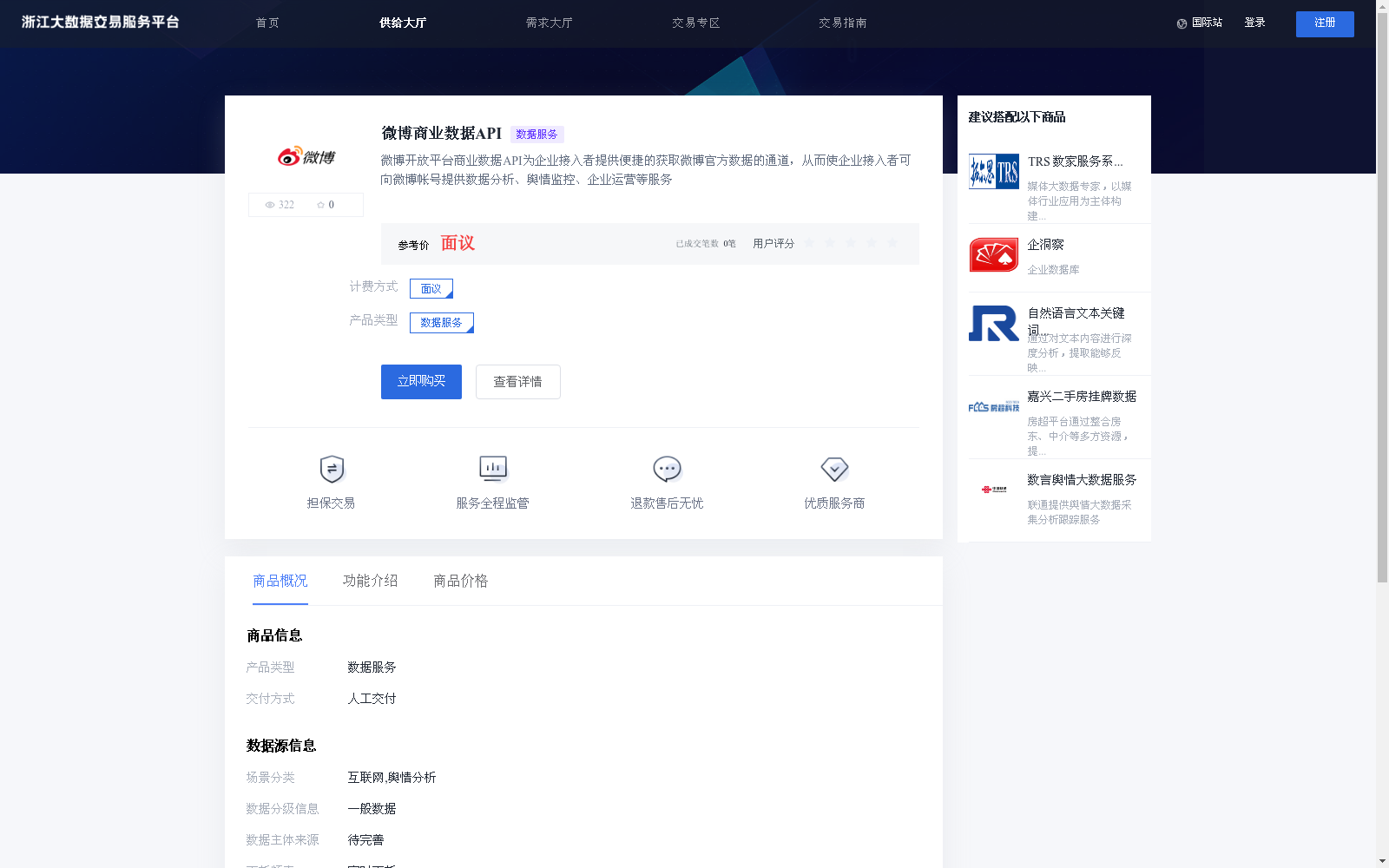
Task: Open the 数言舆情大数据服务 logo
Action: 994,490
